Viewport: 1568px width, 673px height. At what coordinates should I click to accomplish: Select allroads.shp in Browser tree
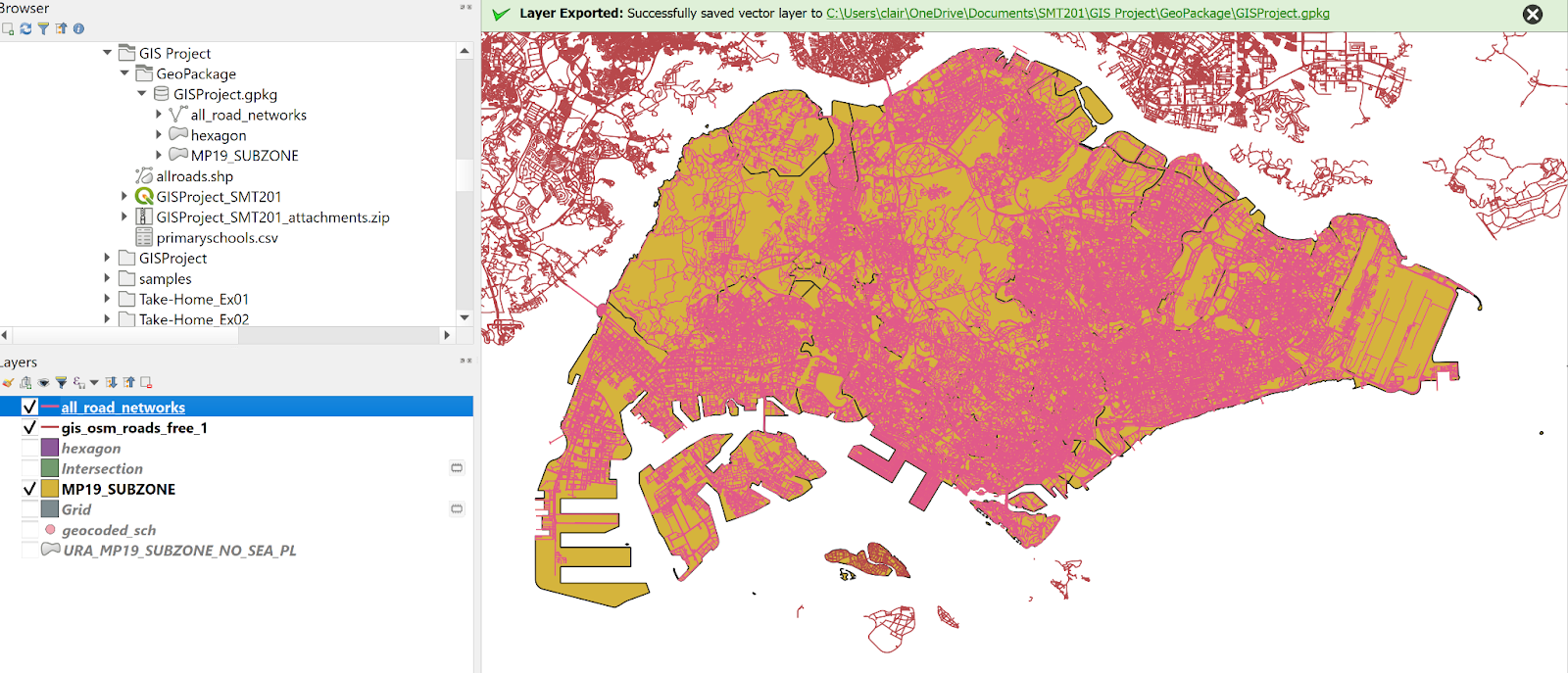pyautogui.click(x=194, y=176)
